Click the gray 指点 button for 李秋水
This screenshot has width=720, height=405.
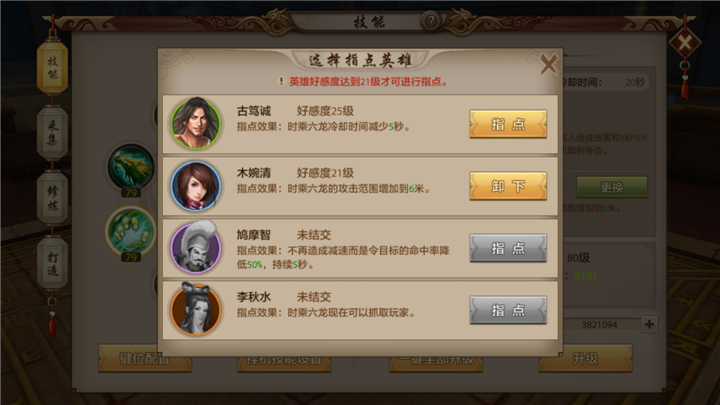point(508,310)
